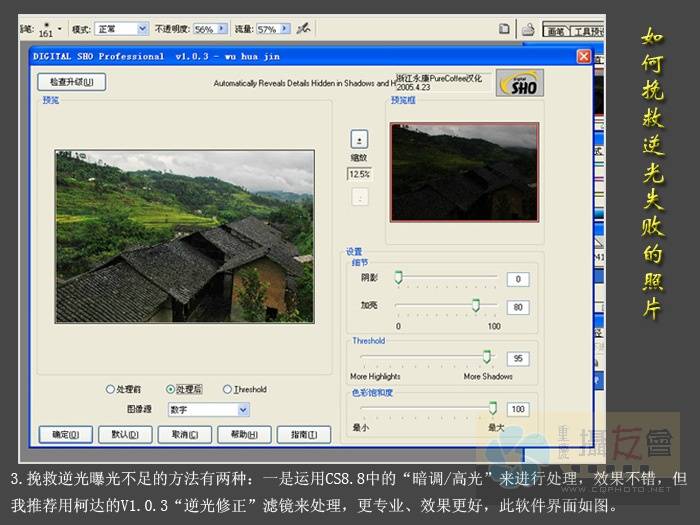
Task: Click the 确定(O) OK button
Action: pos(66,434)
